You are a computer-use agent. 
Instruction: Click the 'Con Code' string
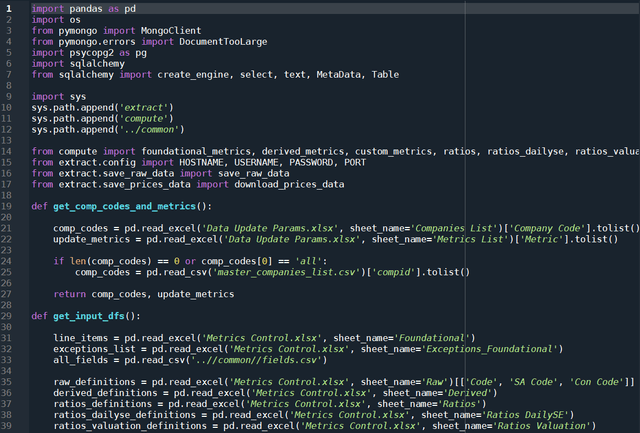[x=596, y=382]
